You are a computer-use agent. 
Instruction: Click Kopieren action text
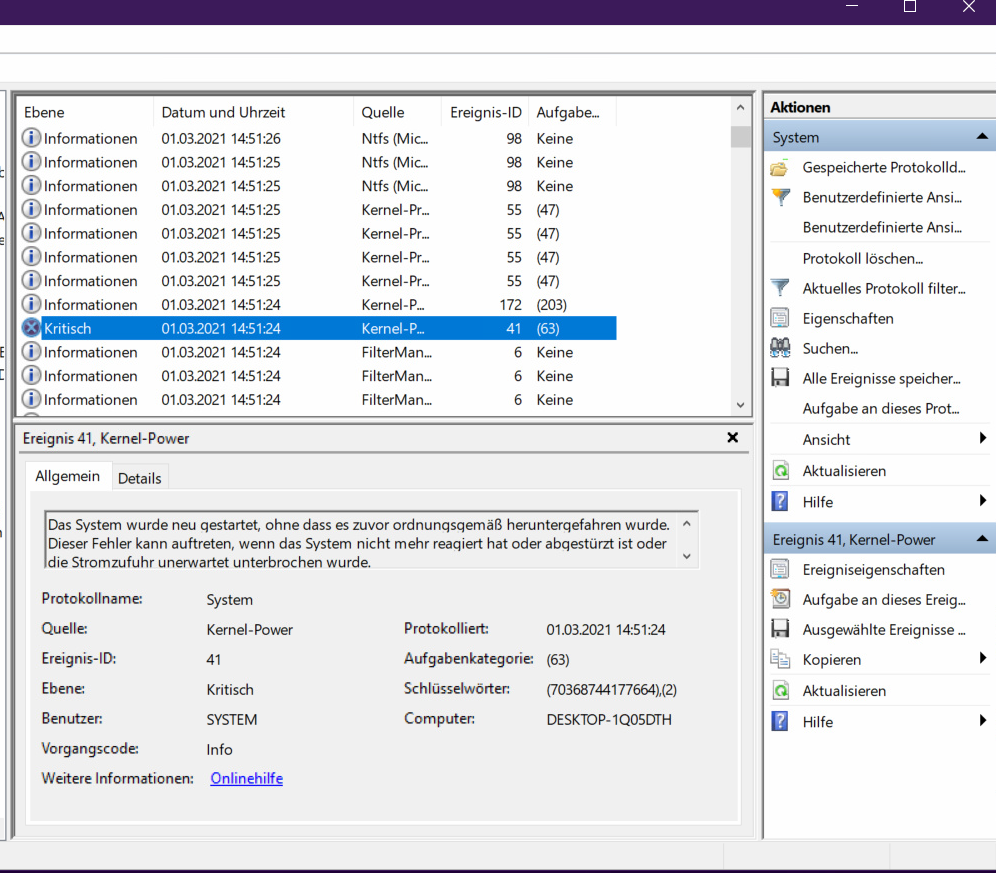coord(831,660)
